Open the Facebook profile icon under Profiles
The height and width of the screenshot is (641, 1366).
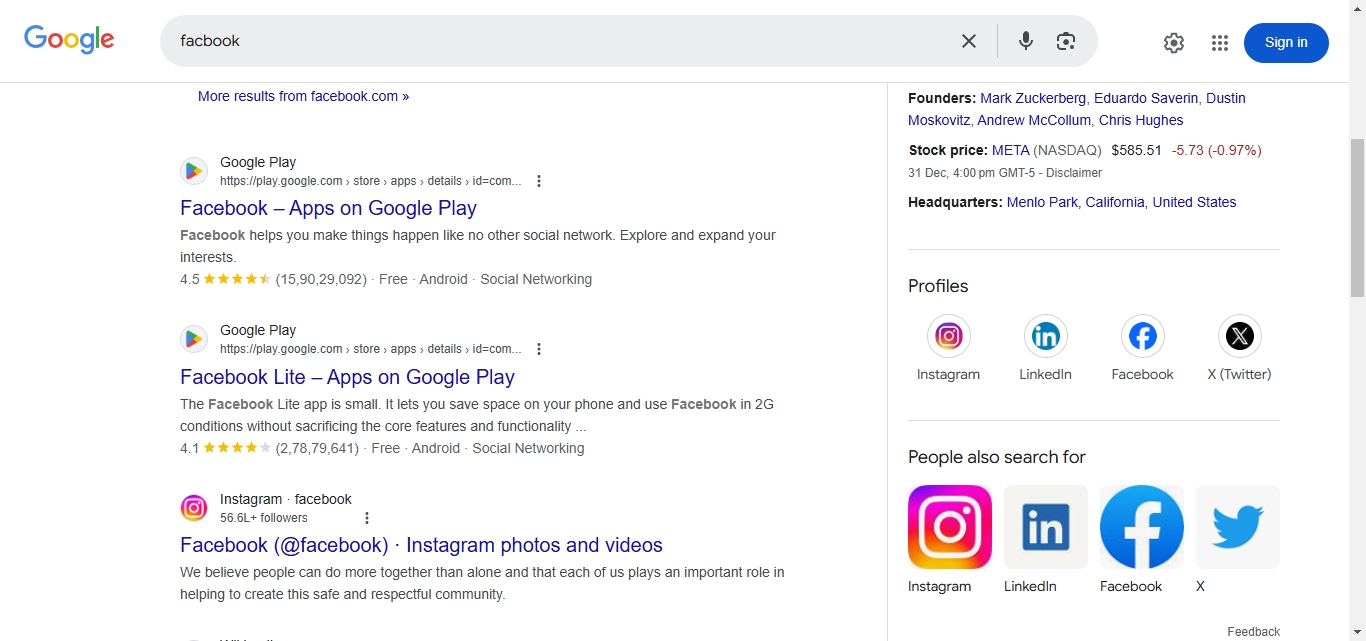click(1143, 337)
